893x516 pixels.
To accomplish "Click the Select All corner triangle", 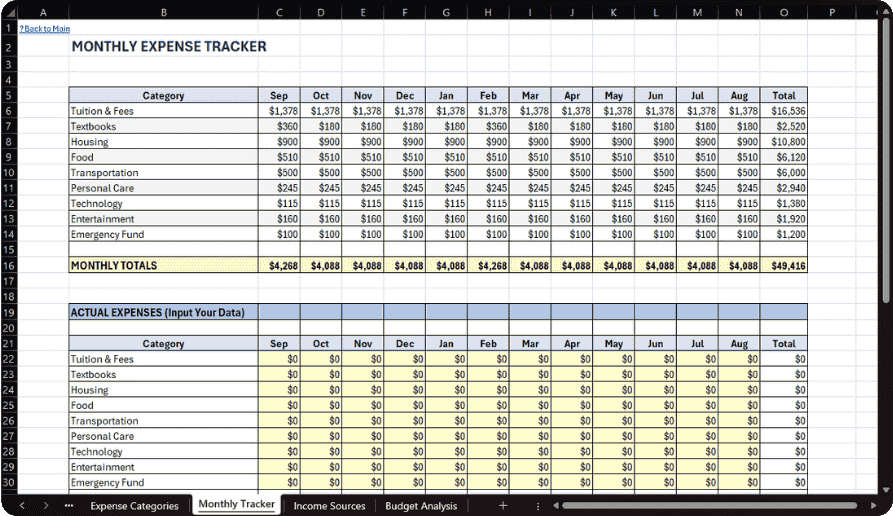I will point(9,12).
